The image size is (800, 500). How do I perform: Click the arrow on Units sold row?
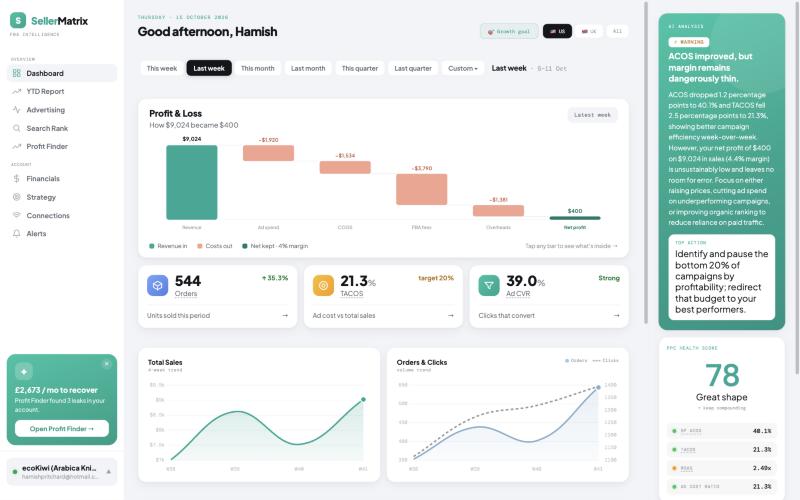pyautogui.click(x=285, y=315)
